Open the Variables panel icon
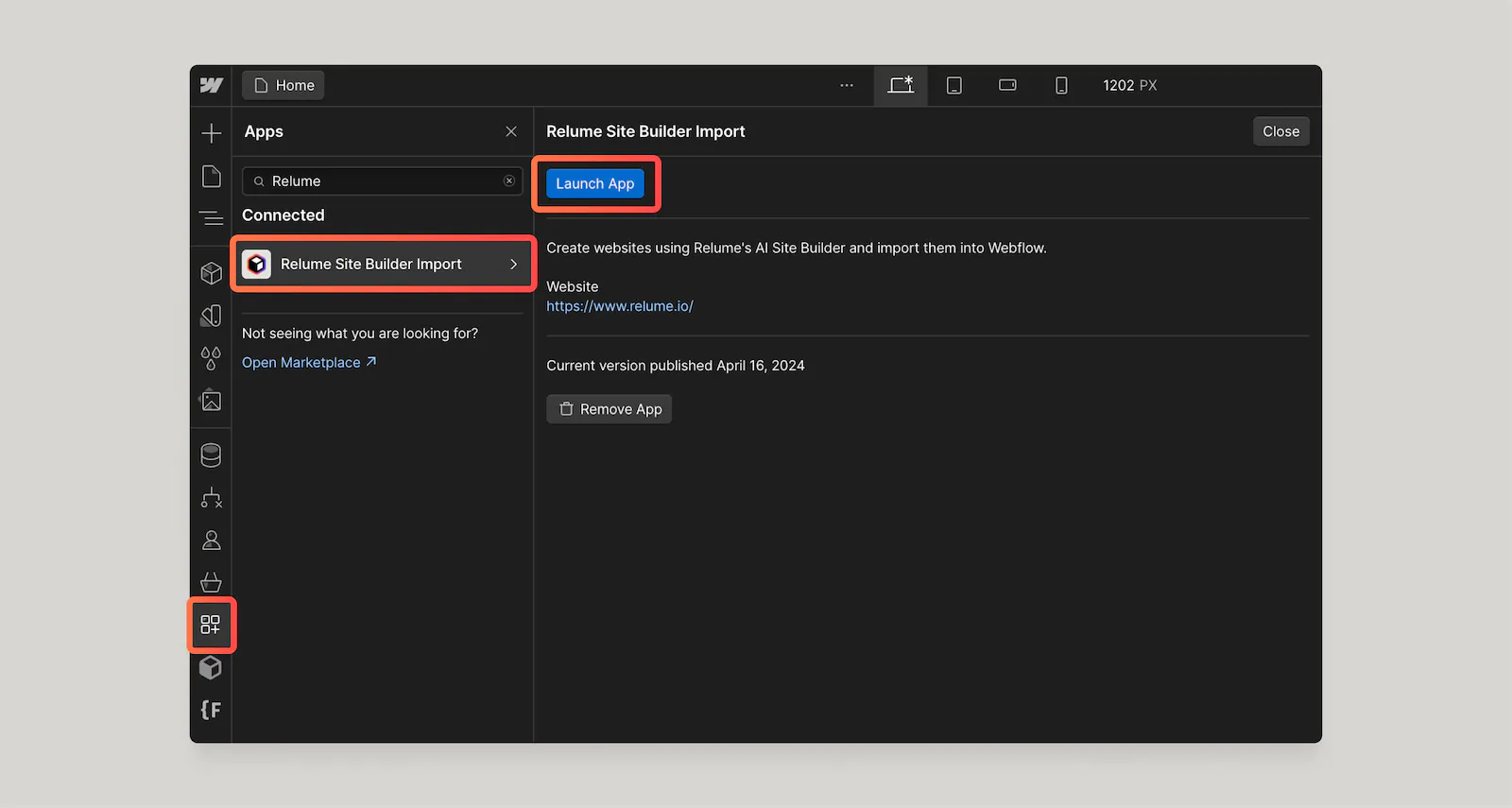The width and height of the screenshot is (1512, 808). point(212,316)
